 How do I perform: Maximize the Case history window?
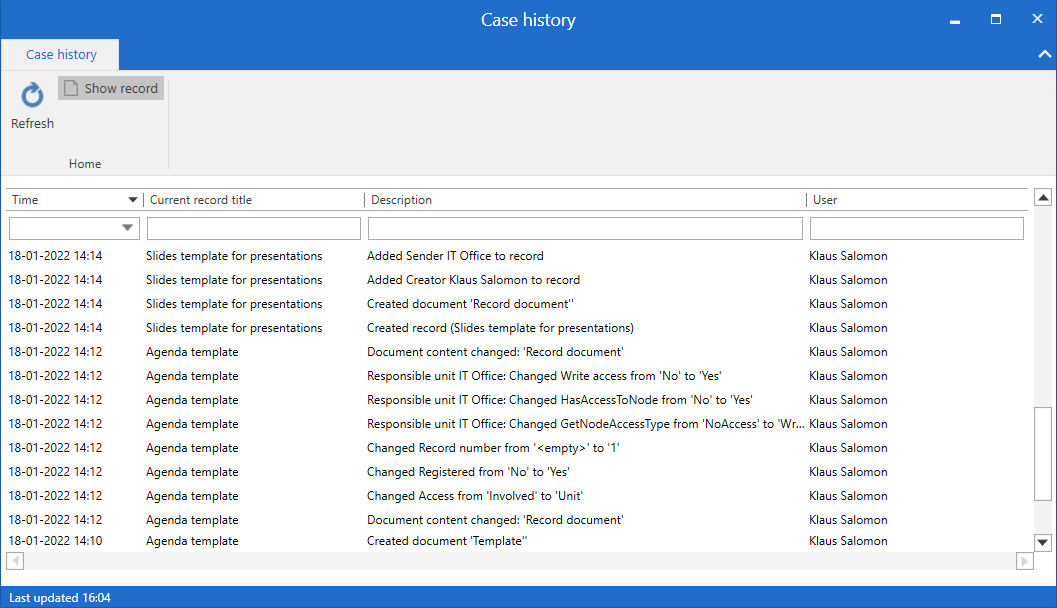(996, 19)
